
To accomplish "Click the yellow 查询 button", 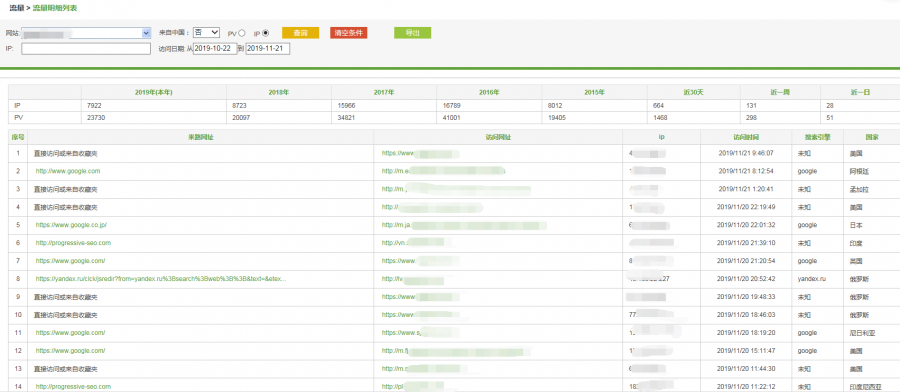I will pyautogui.click(x=300, y=33).
